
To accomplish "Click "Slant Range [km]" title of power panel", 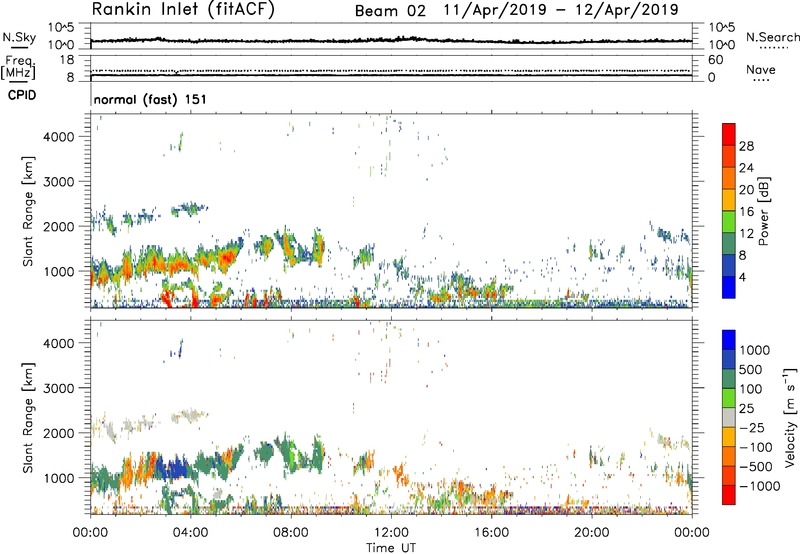I will tap(28, 211).
